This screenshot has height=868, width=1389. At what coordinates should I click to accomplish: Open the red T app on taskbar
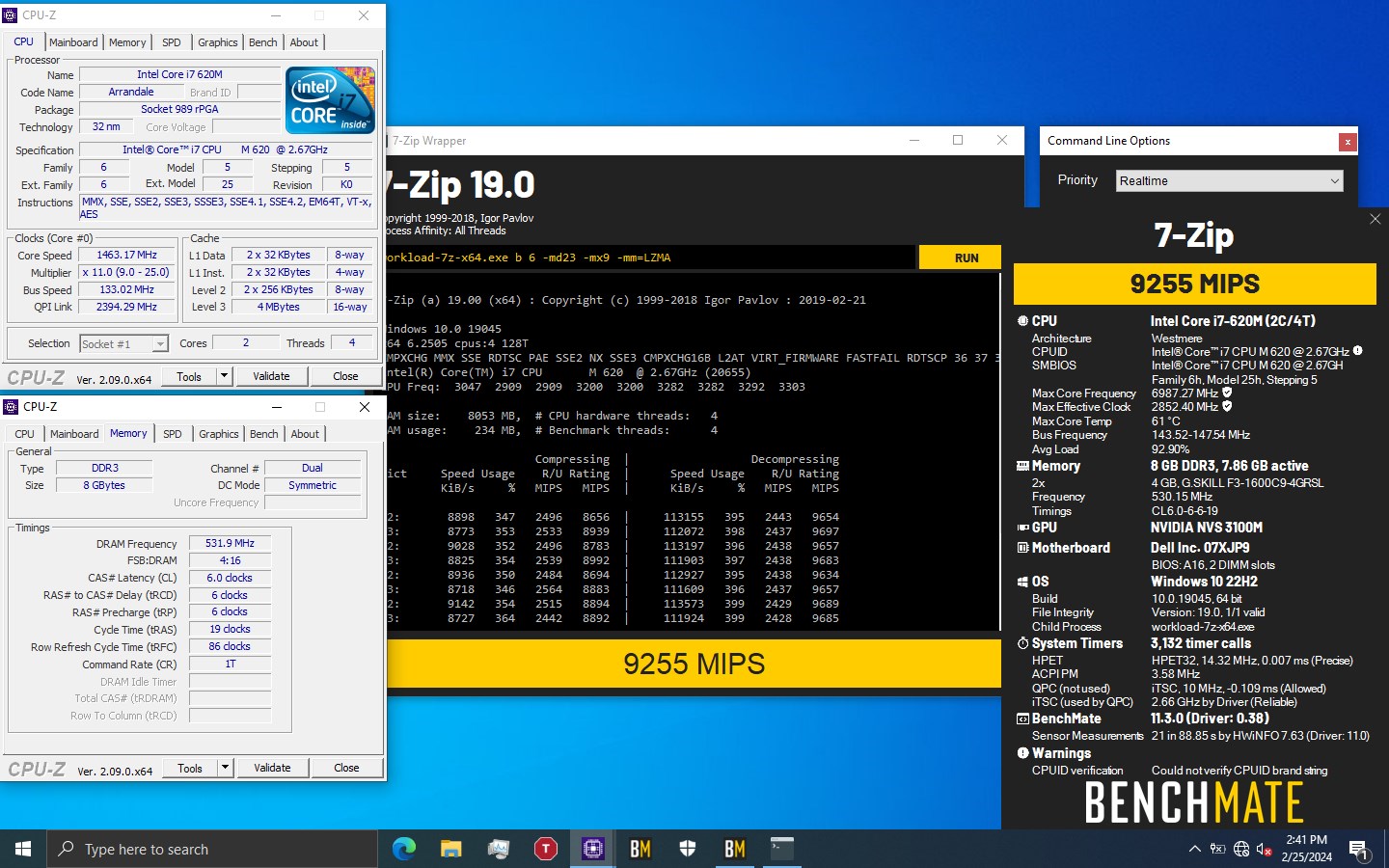click(545, 849)
